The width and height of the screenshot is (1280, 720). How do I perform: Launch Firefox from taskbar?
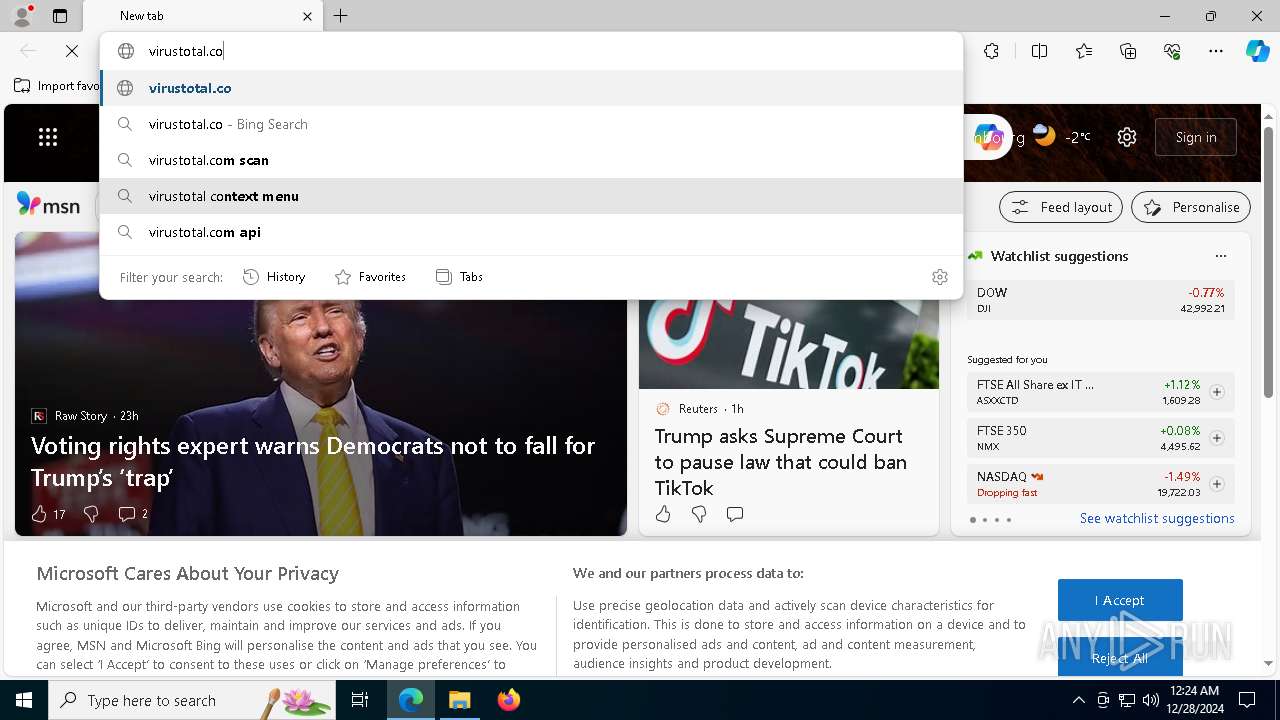(x=508, y=700)
